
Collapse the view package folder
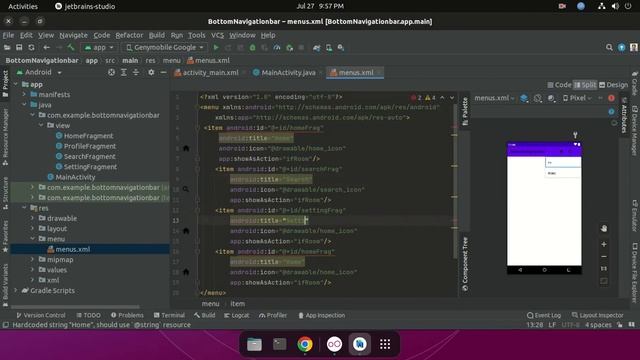tap(41, 125)
